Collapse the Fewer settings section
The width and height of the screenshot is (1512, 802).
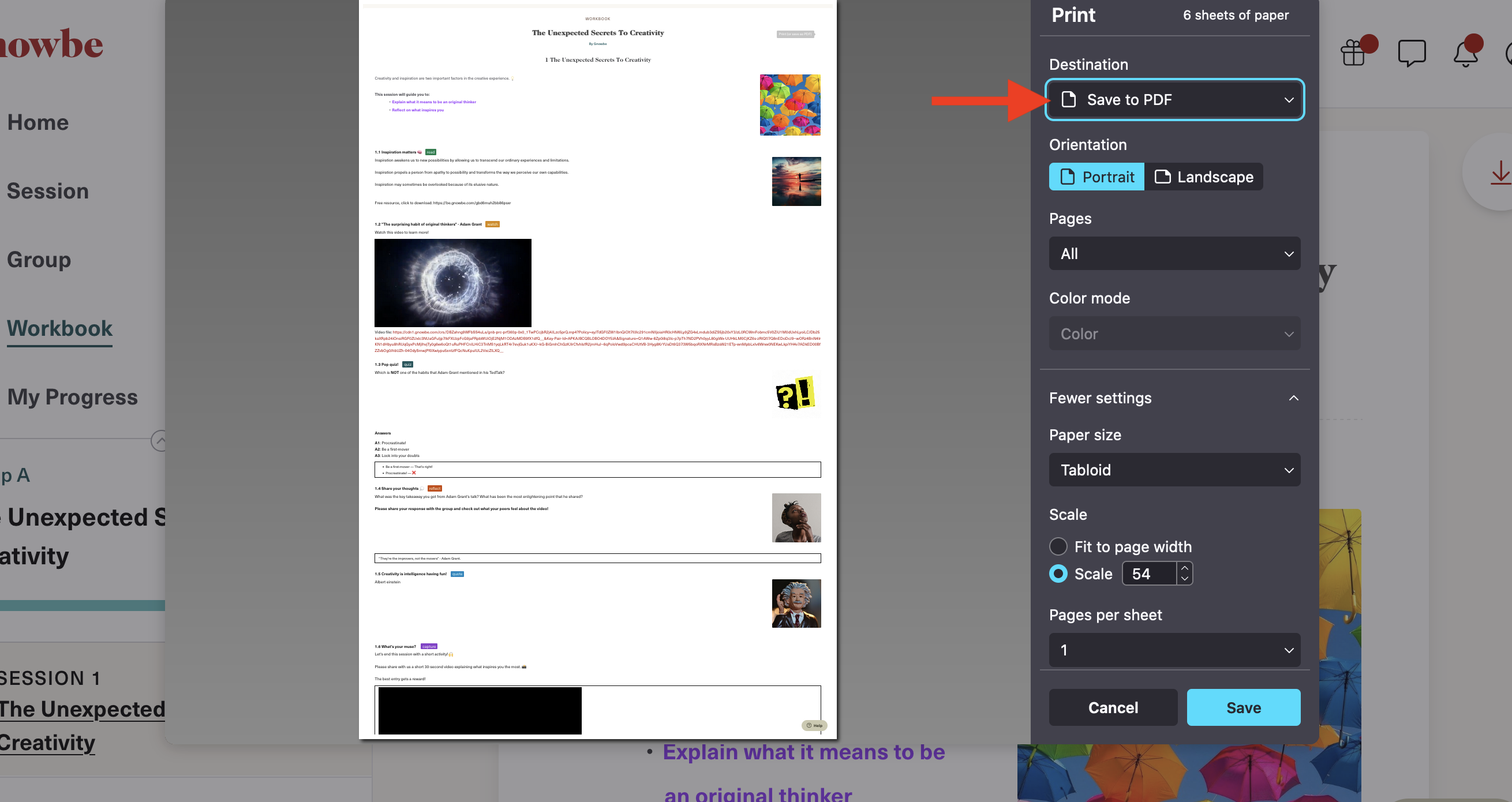tap(1174, 398)
